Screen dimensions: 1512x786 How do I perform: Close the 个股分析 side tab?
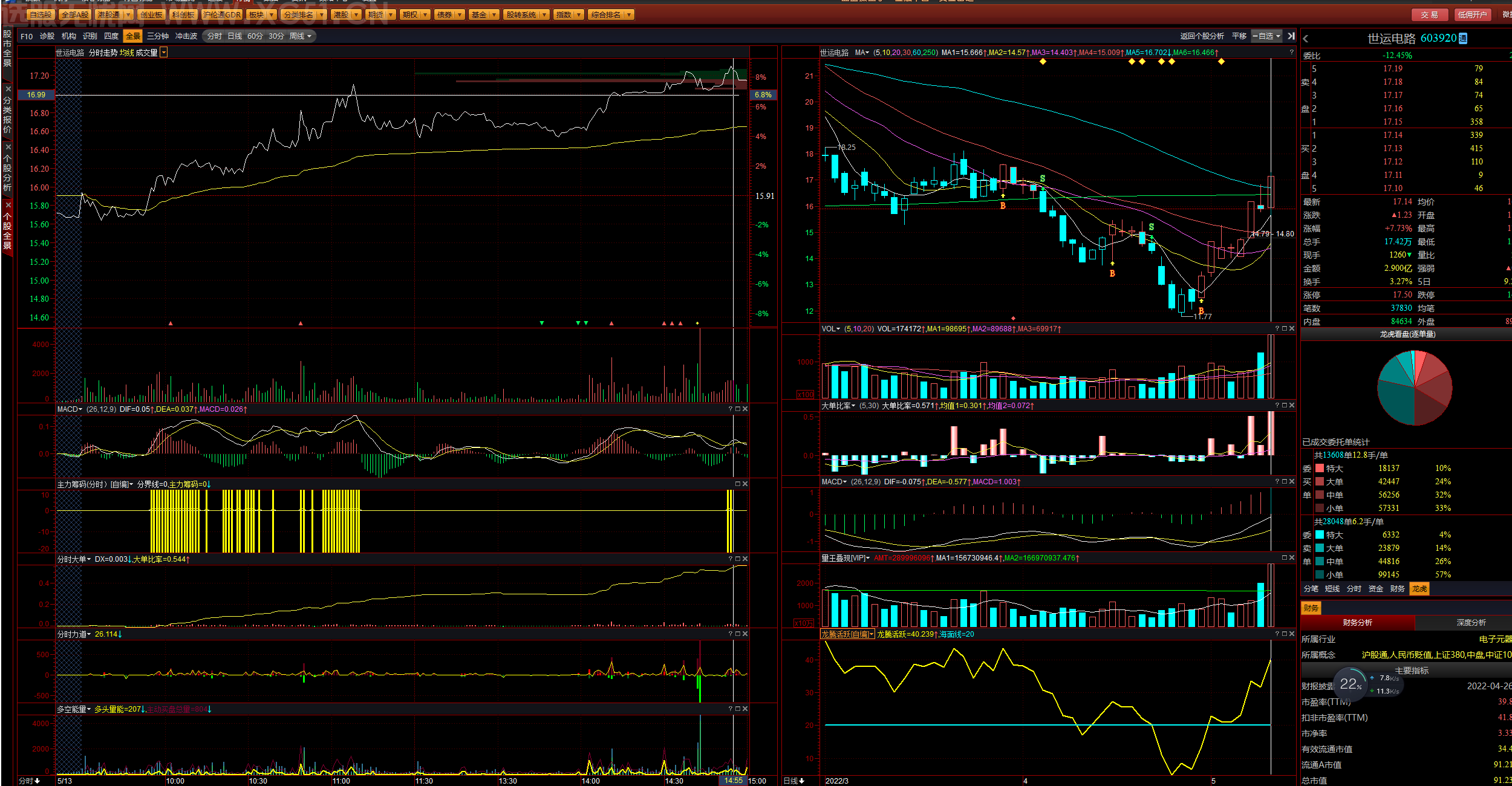[x=8, y=147]
